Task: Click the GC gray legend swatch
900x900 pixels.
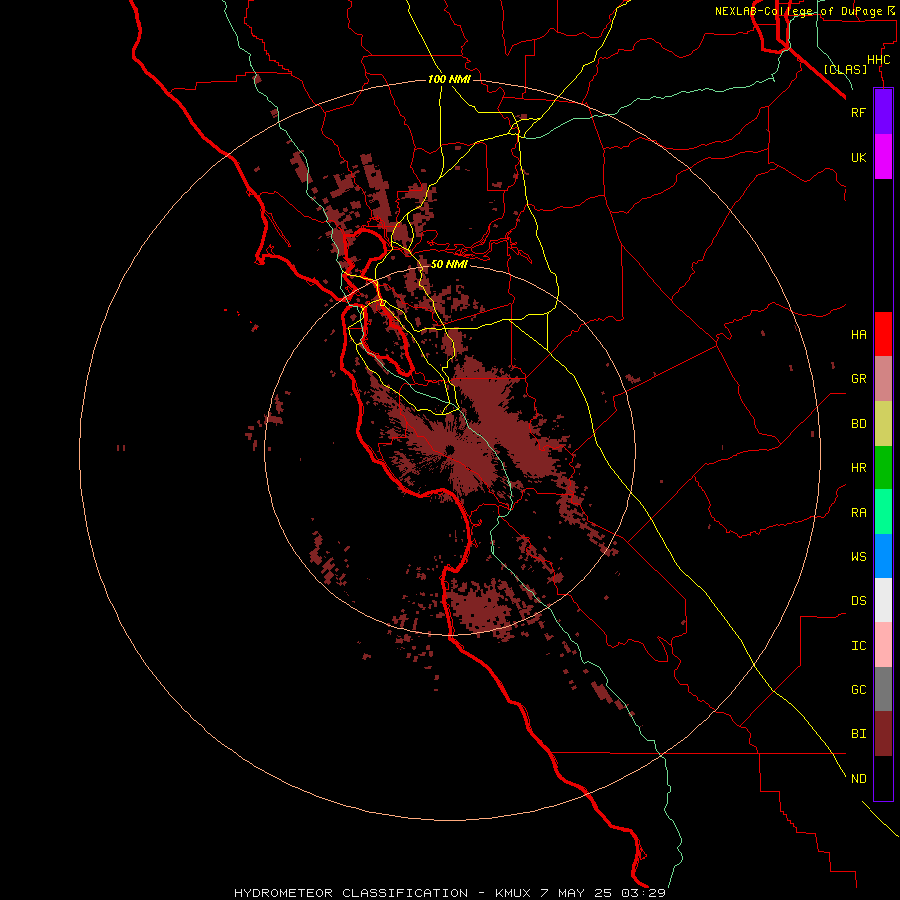Action: (883, 689)
